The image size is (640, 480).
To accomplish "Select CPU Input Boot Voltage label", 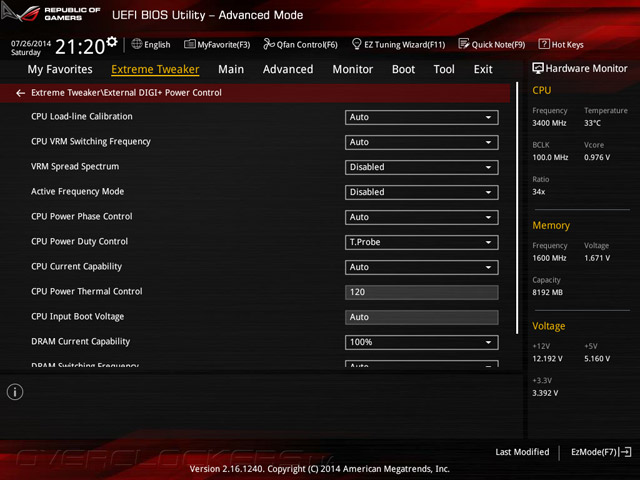I will click(x=78, y=317).
